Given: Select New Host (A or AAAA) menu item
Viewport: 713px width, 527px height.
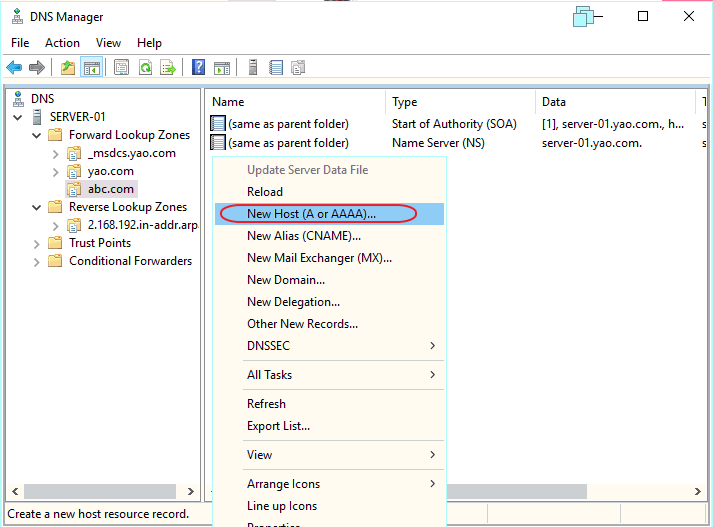Looking at the screenshot, I should [311, 214].
